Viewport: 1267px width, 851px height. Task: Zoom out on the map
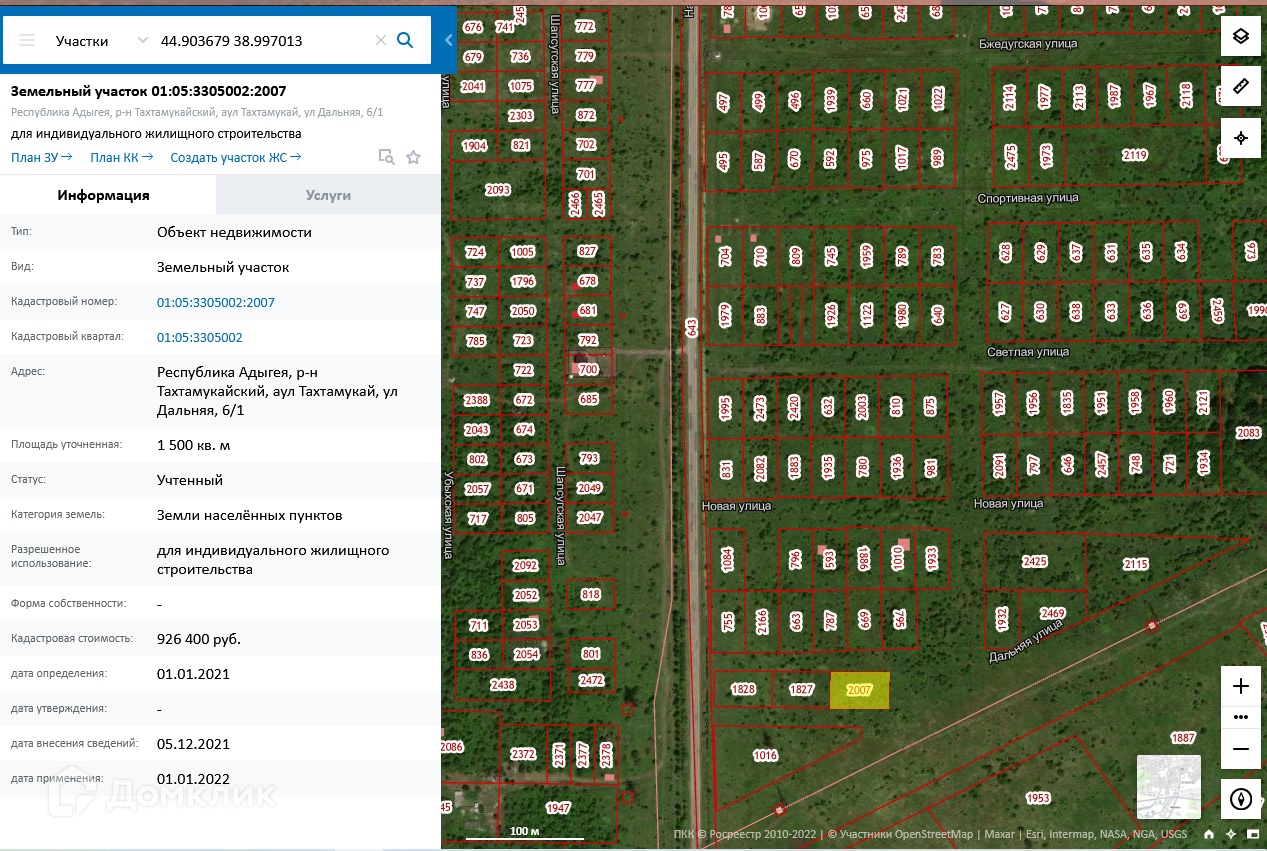(1240, 748)
